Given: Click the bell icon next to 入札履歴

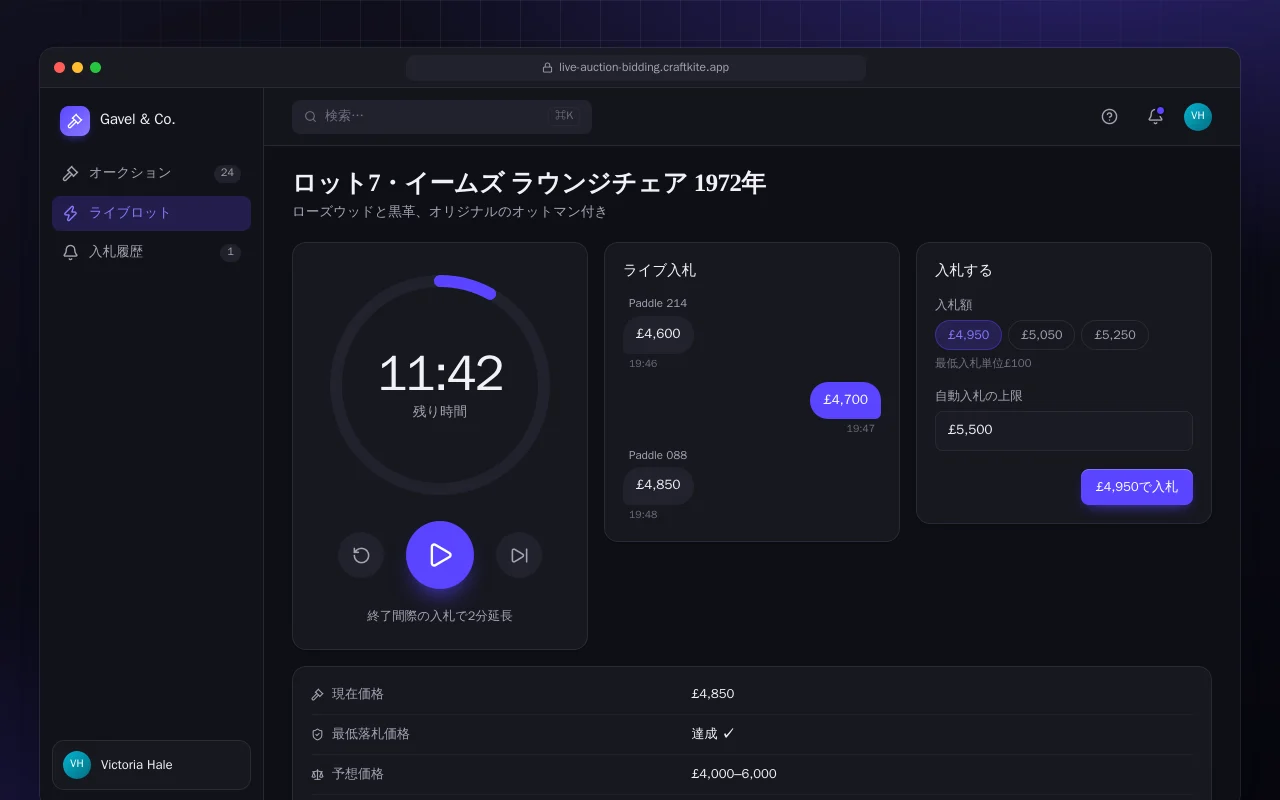Looking at the screenshot, I should (x=70, y=252).
